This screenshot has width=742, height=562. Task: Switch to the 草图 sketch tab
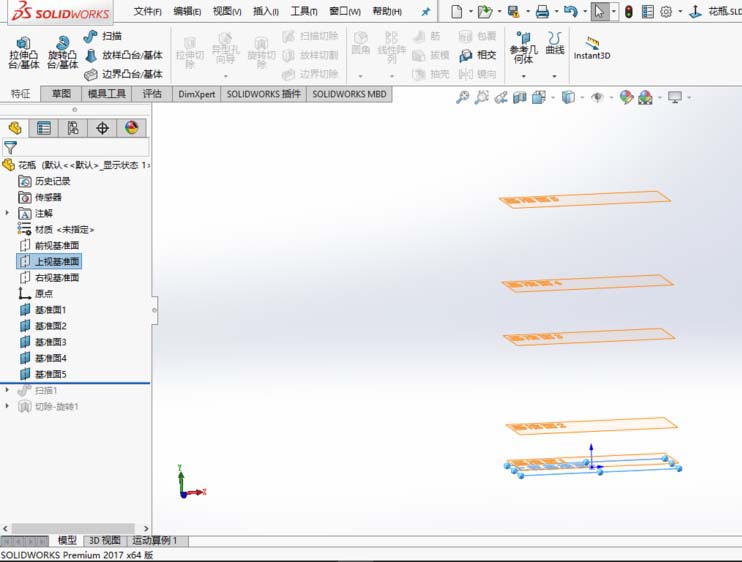[61, 94]
